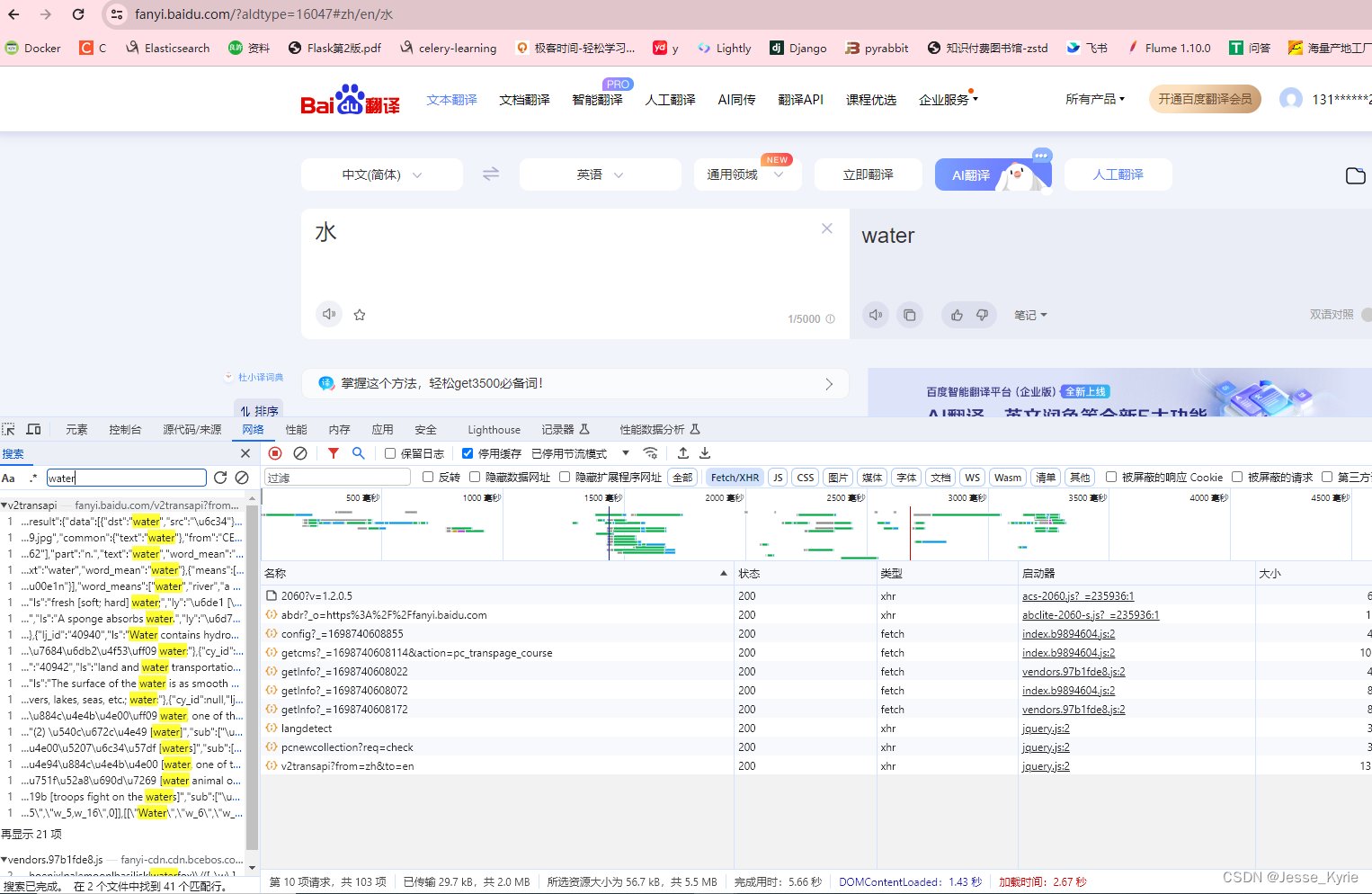This screenshot has height=894, width=1372.
Task: Check 被屏蔽的请求 checkbox
Action: tap(1237, 477)
